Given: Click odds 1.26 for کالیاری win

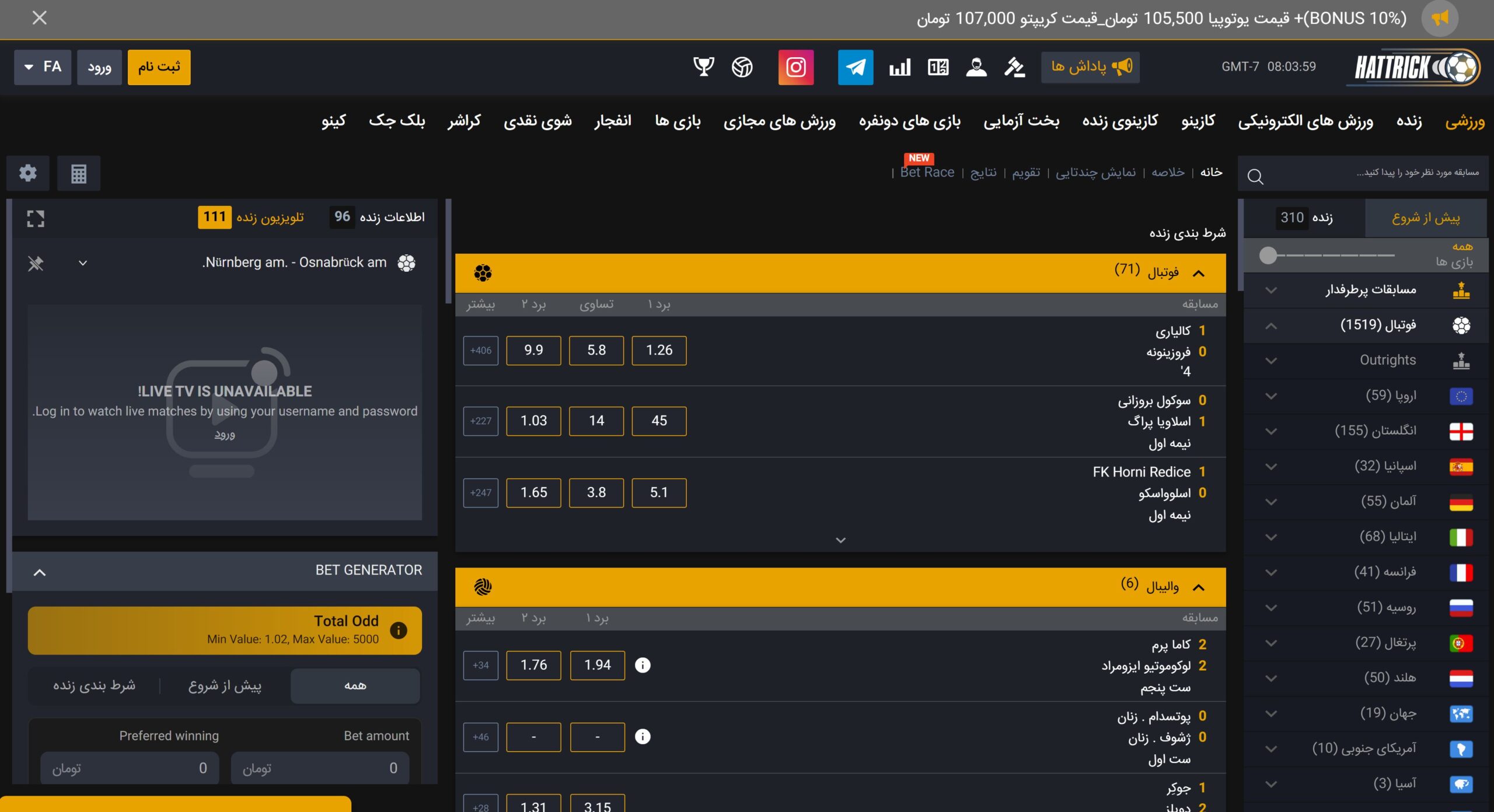Looking at the screenshot, I should 659,350.
